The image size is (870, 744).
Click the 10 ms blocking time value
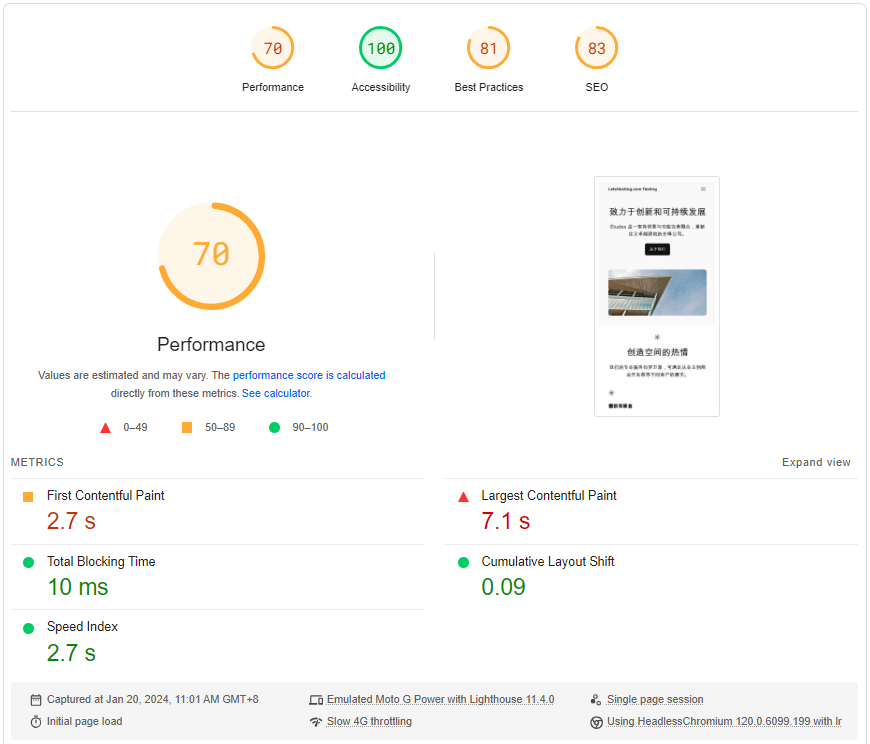coord(78,587)
